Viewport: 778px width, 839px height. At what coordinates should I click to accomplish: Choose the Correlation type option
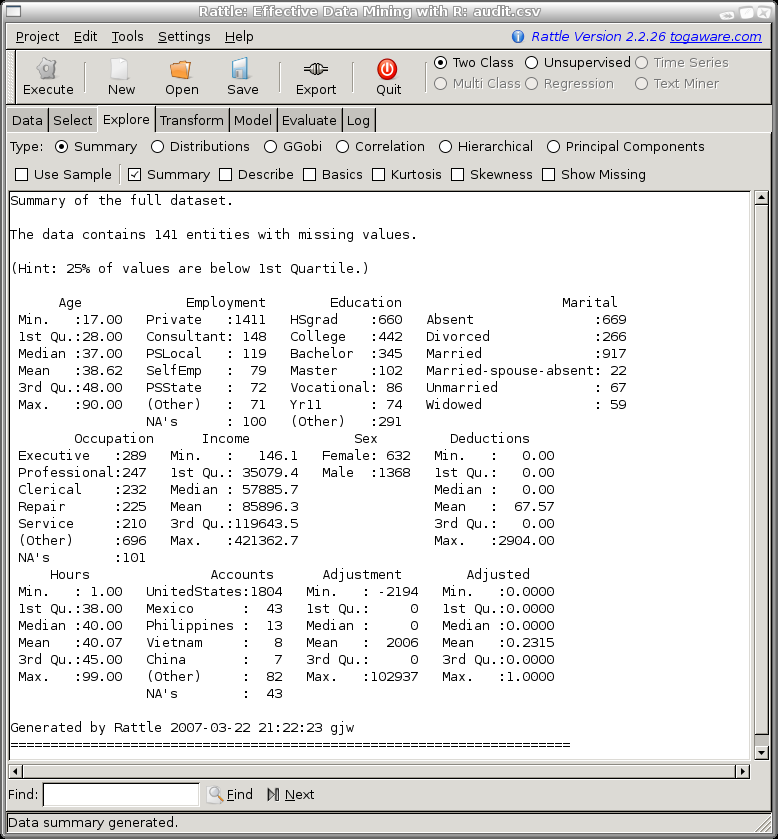[342, 147]
